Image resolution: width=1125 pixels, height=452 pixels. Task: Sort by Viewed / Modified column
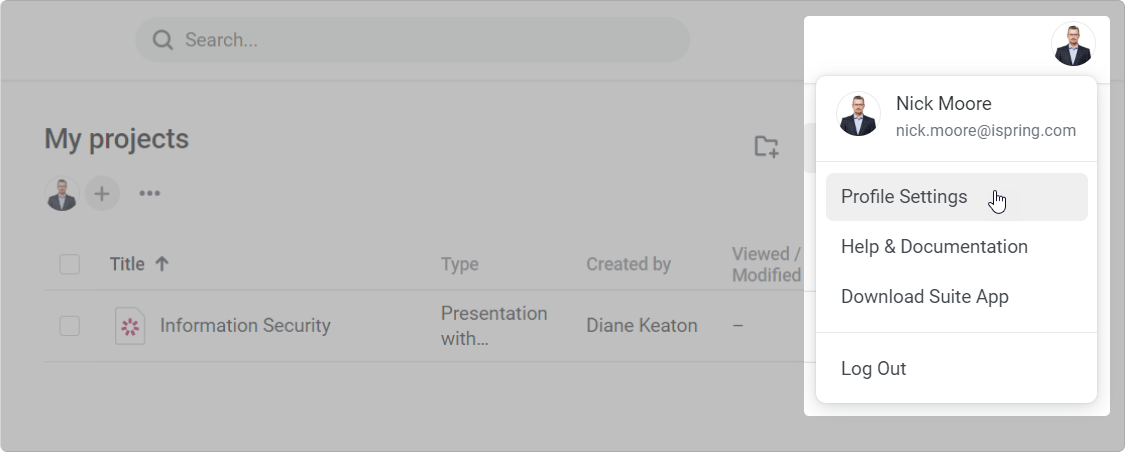(766, 264)
